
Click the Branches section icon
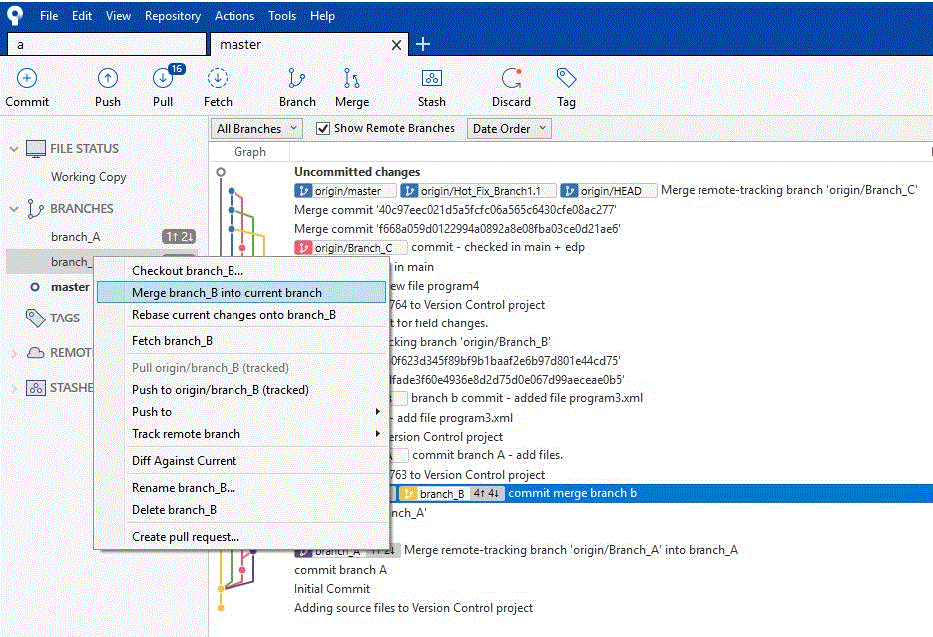coord(36,209)
